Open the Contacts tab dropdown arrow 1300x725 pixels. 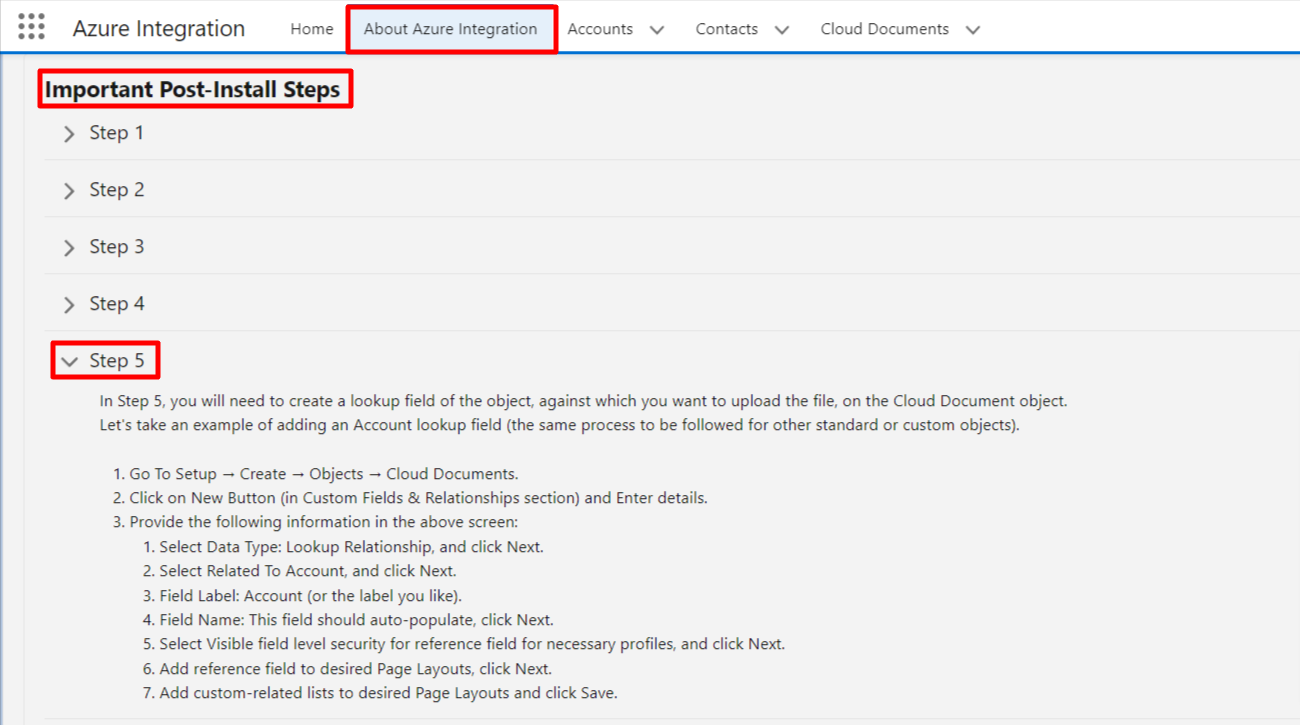782,30
